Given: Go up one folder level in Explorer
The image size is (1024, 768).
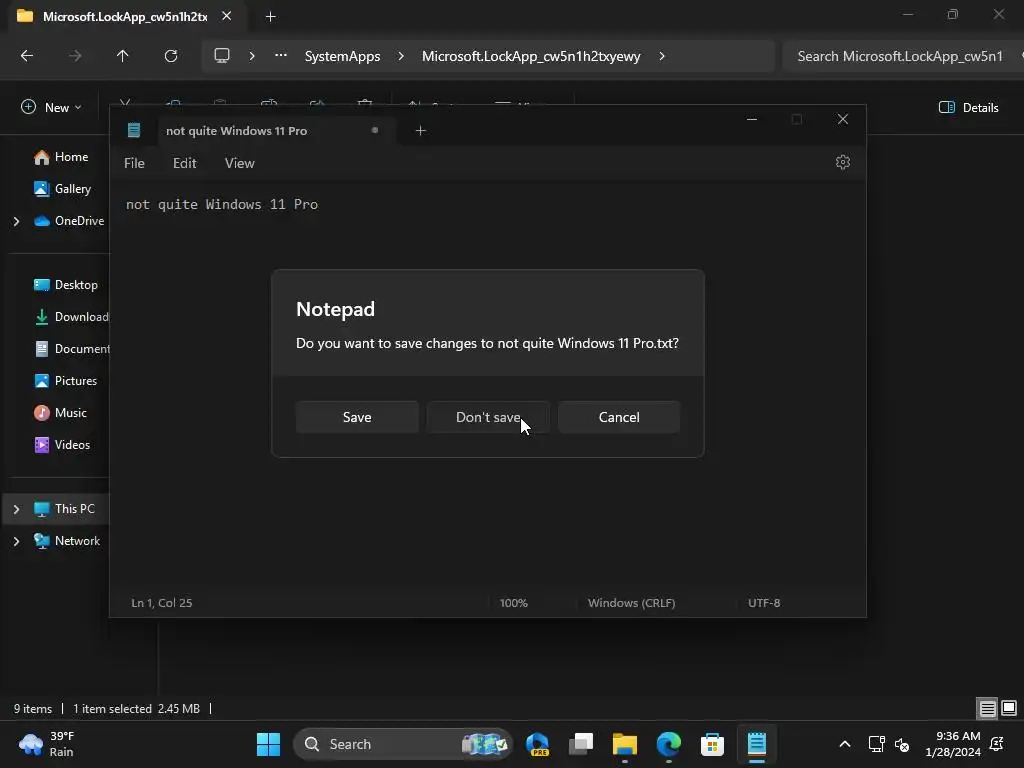Looking at the screenshot, I should tap(122, 56).
